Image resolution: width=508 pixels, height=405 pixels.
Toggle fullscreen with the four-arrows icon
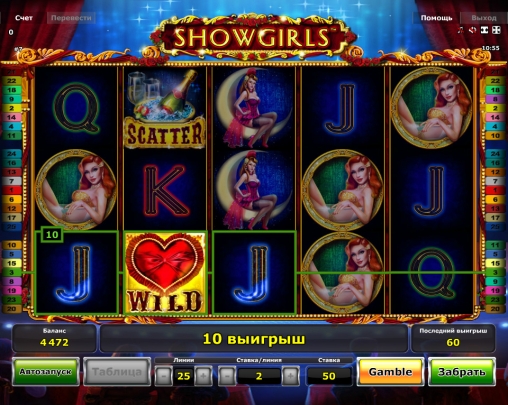[x=496, y=30]
